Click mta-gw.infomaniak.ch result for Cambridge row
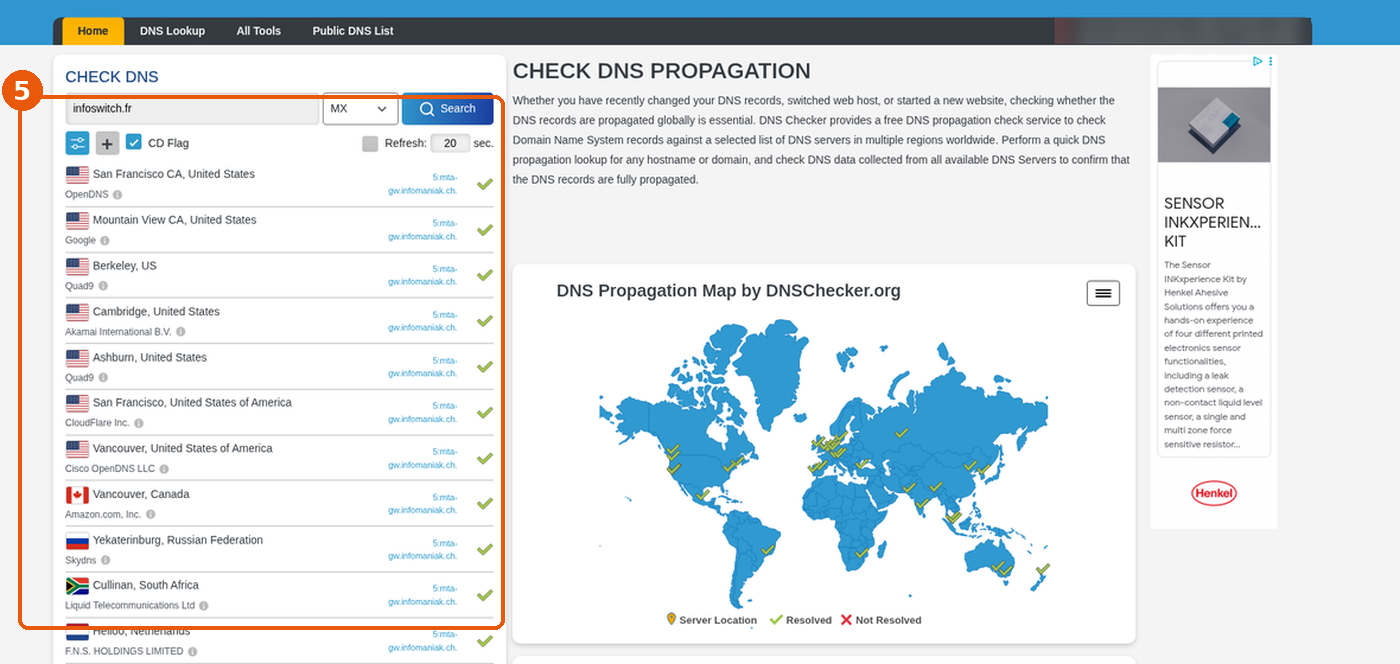The height and width of the screenshot is (664, 1400). pyautogui.click(x=423, y=321)
